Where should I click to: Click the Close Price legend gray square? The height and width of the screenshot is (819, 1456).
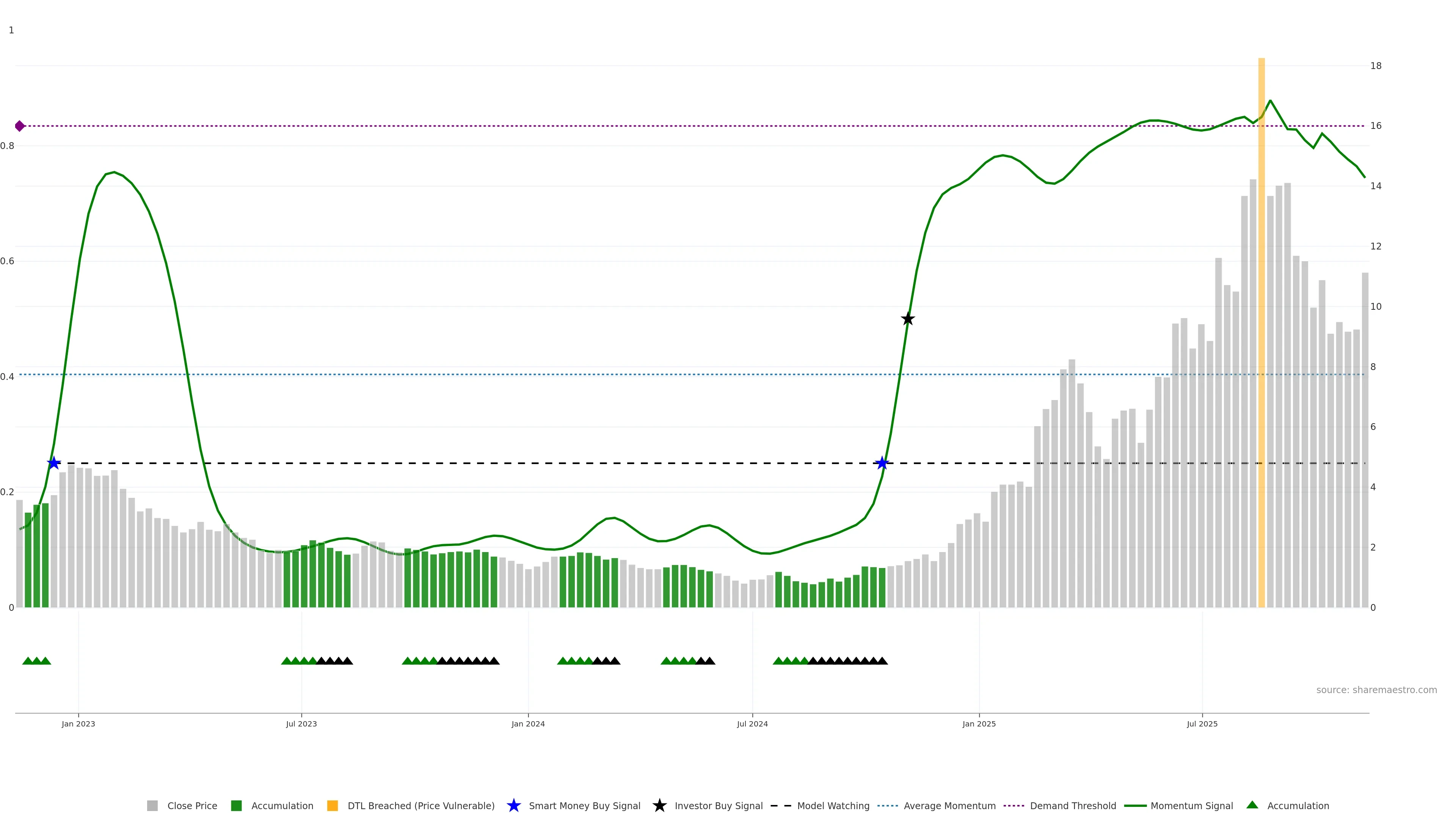pyautogui.click(x=152, y=805)
